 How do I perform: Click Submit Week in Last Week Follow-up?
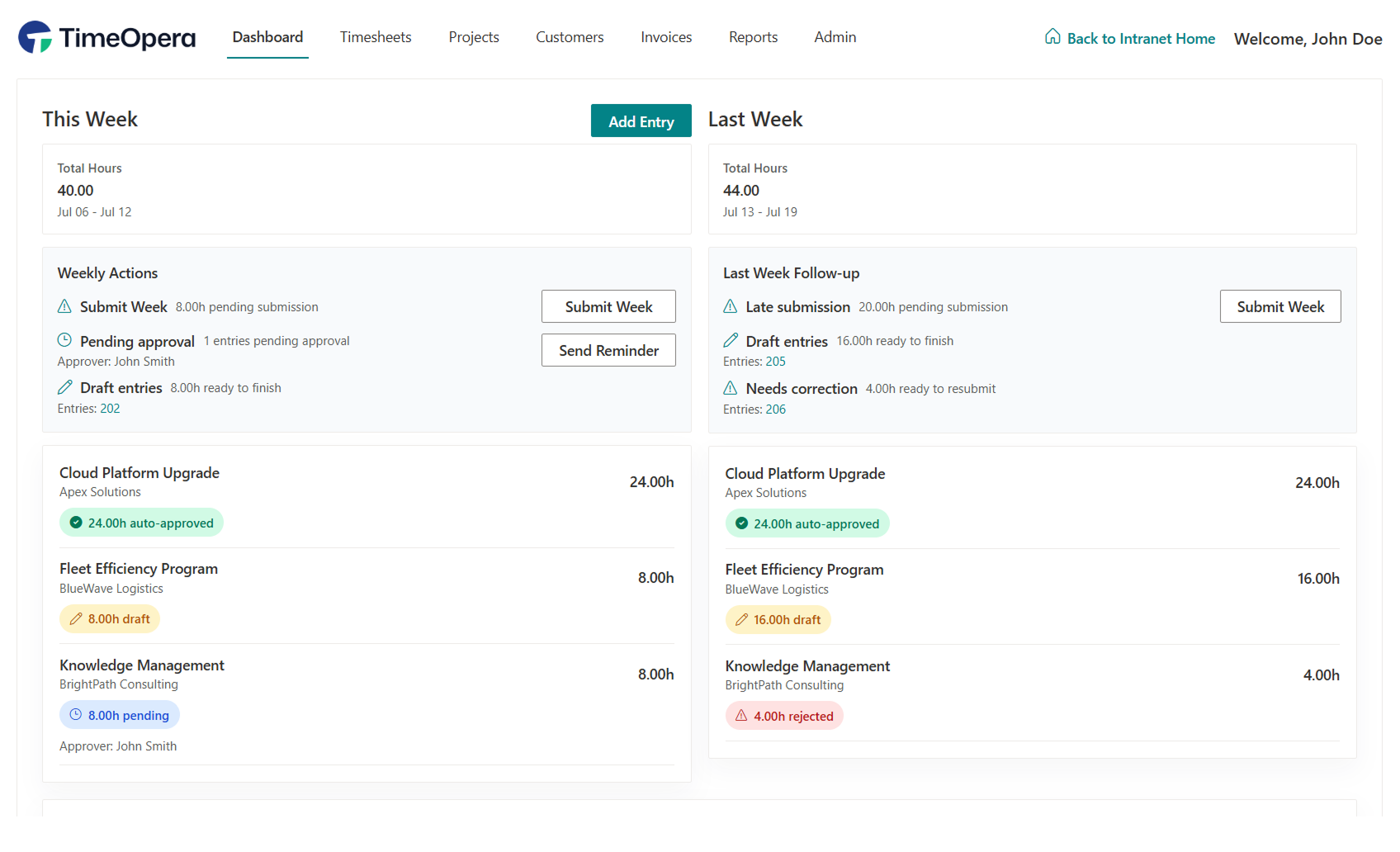tap(1280, 306)
